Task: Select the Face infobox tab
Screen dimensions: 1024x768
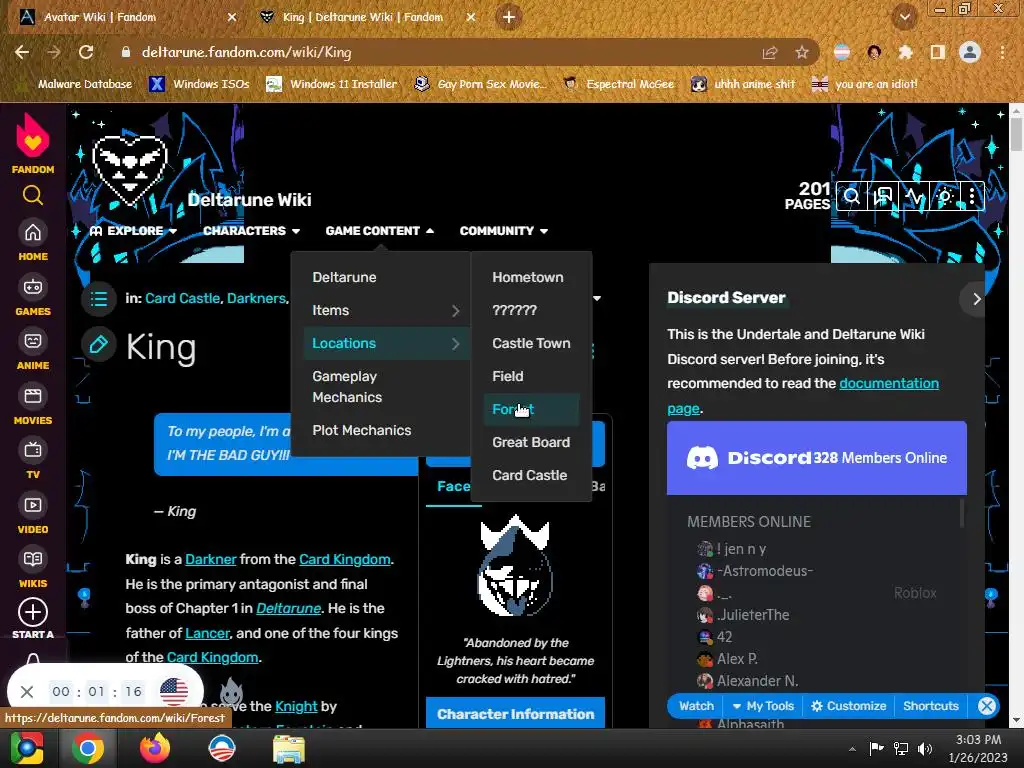Action: point(454,487)
